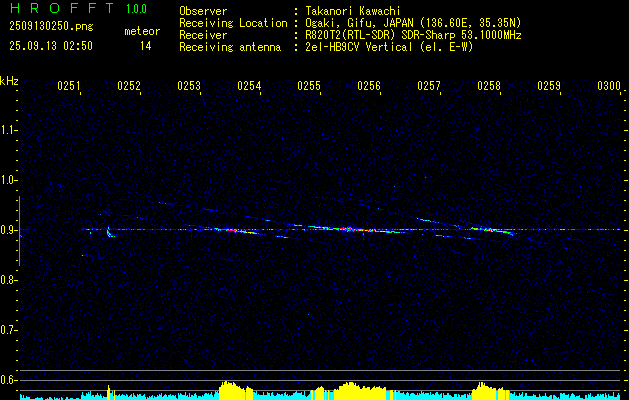
Task: Click the timestamp 25.09.13 02:50
Action: [51, 46]
